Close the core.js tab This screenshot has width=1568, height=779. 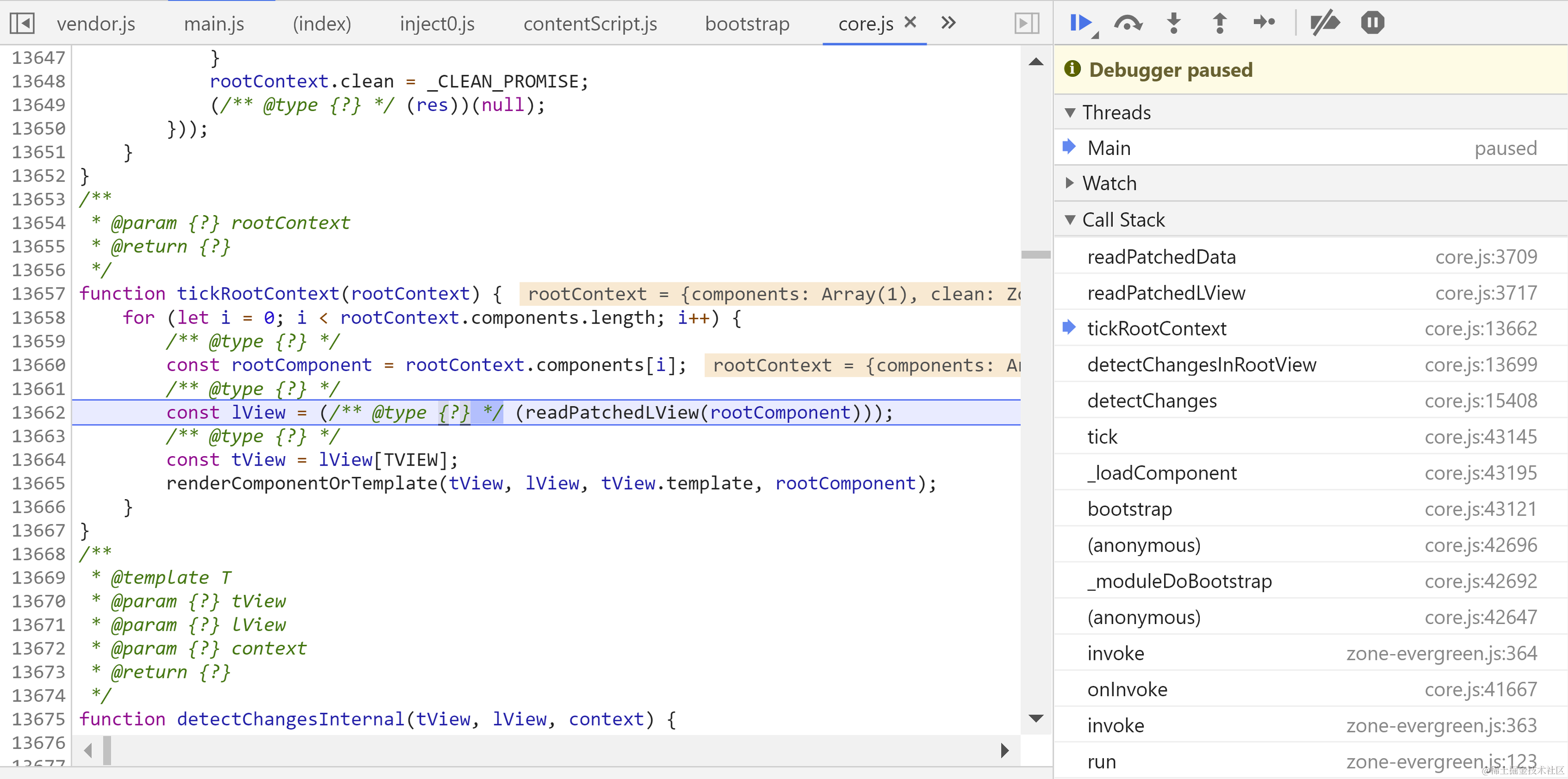pos(910,22)
